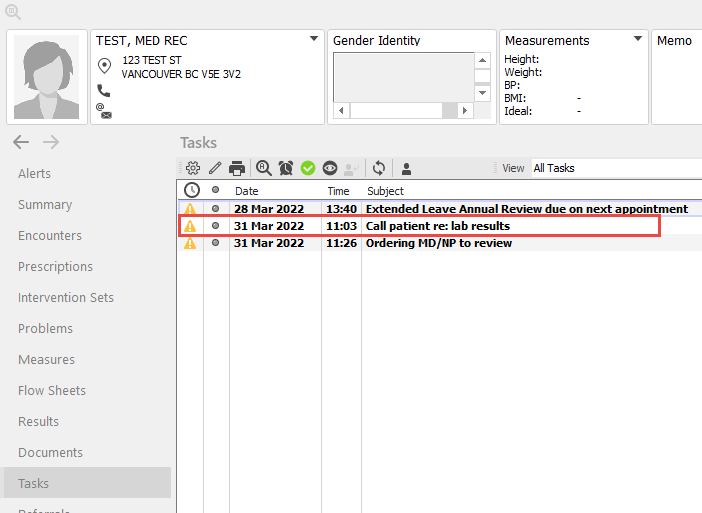Toggle status dot on Ordering MD/NP task
702x513 pixels.
click(215, 243)
